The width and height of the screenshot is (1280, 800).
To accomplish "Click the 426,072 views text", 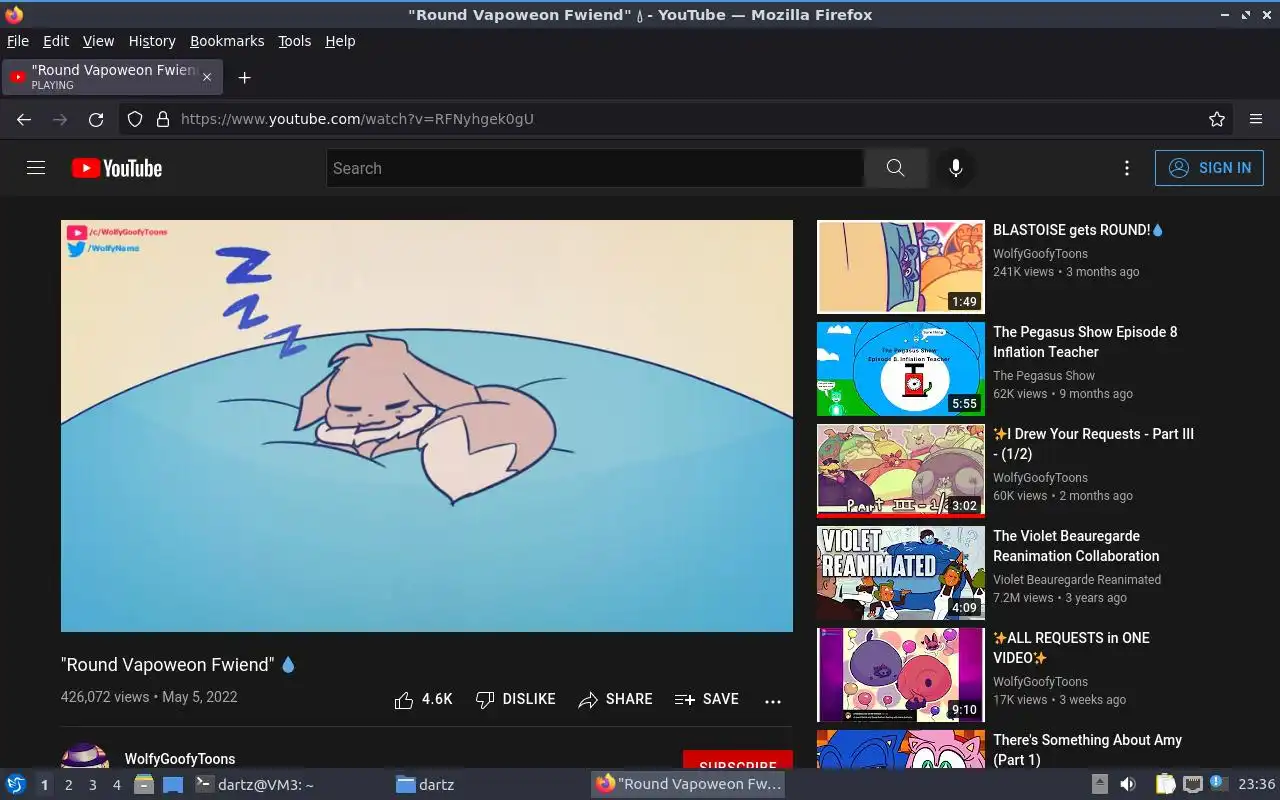I will click(x=105, y=697).
